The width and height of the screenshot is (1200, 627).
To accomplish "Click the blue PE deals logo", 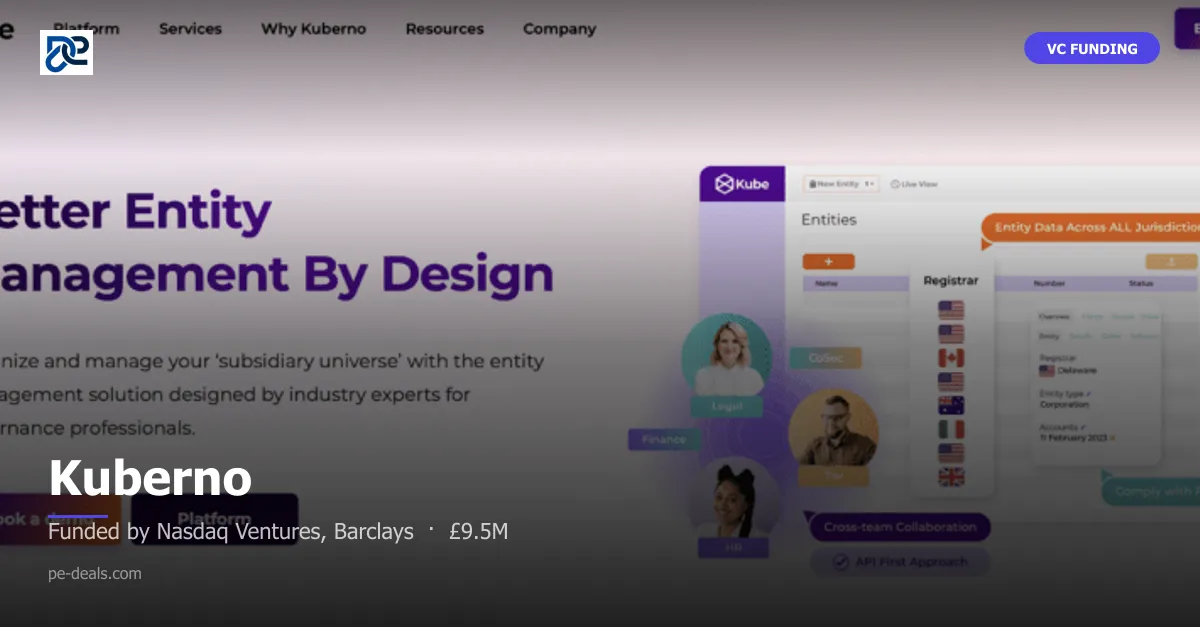I will (66, 52).
